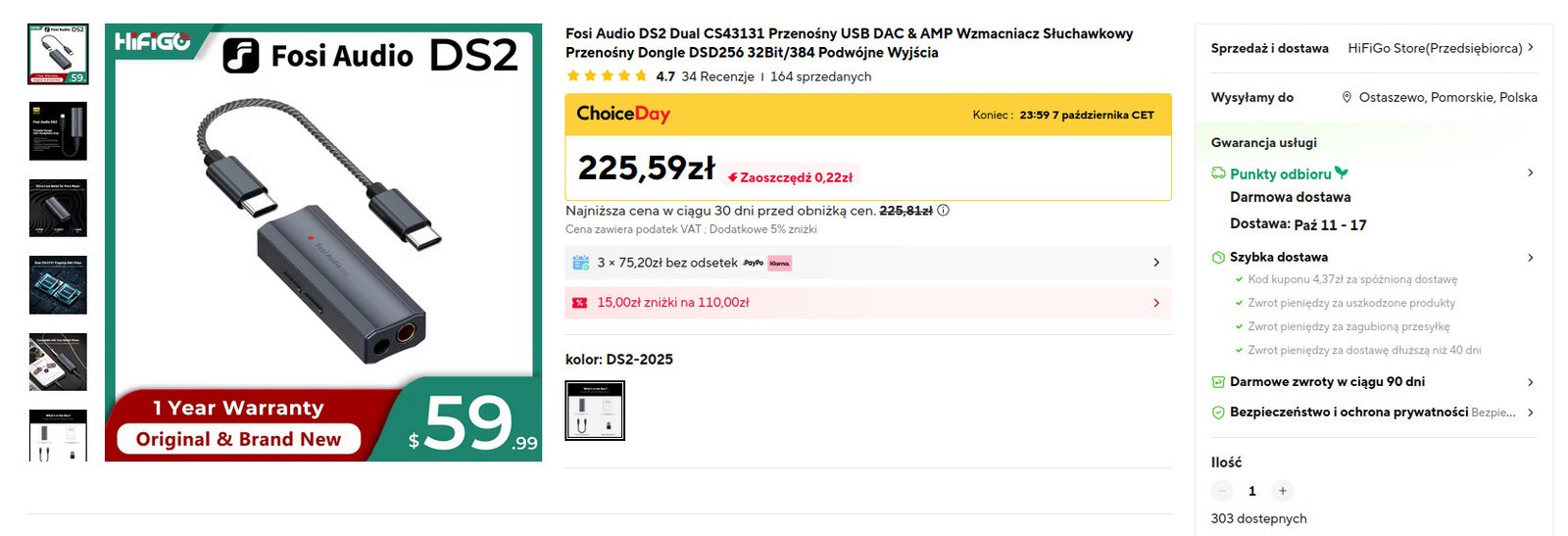Click the Punkty odbioru delivery truck icon

[x=1218, y=173]
